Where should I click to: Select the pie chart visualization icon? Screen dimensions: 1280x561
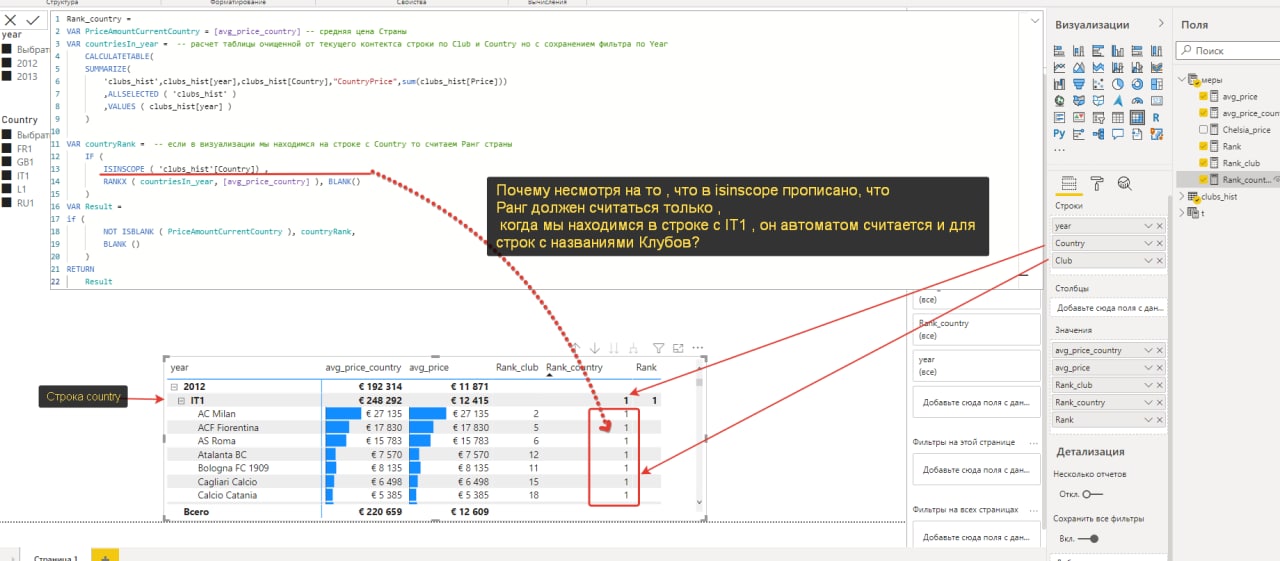(x=1120, y=84)
